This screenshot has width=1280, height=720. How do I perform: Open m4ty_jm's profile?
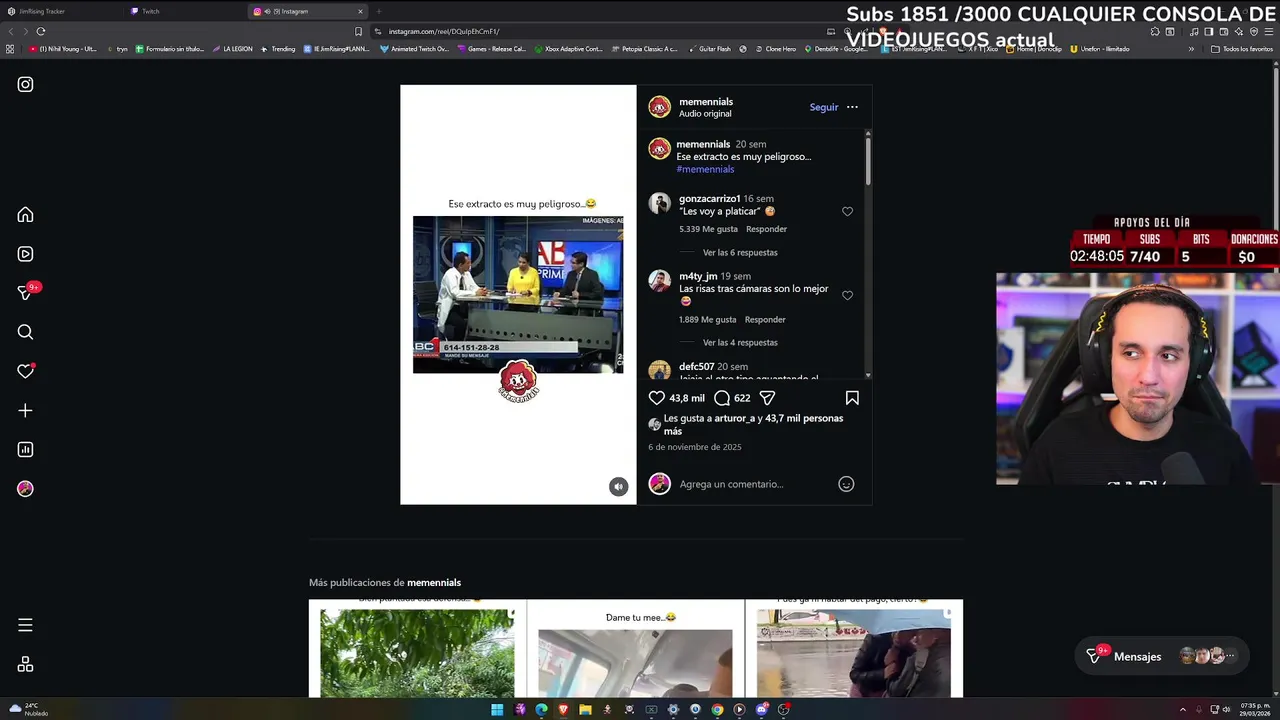[698, 276]
